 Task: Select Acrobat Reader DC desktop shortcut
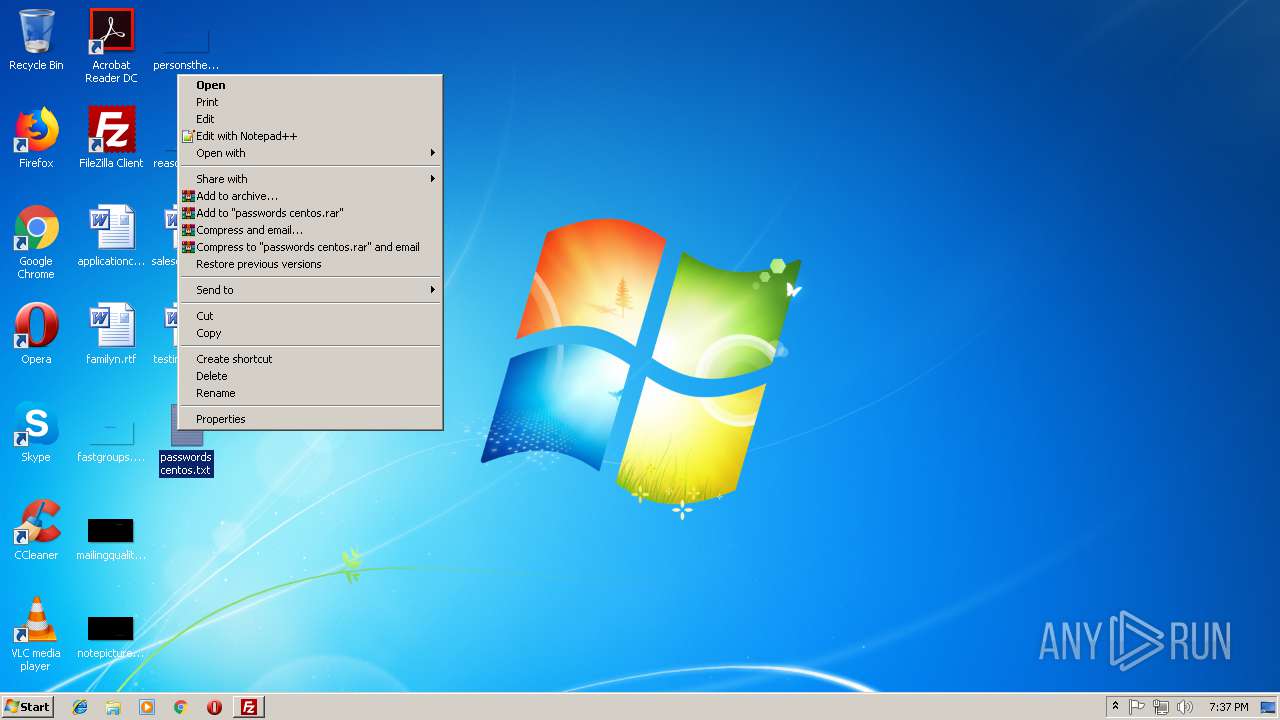point(111,46)
